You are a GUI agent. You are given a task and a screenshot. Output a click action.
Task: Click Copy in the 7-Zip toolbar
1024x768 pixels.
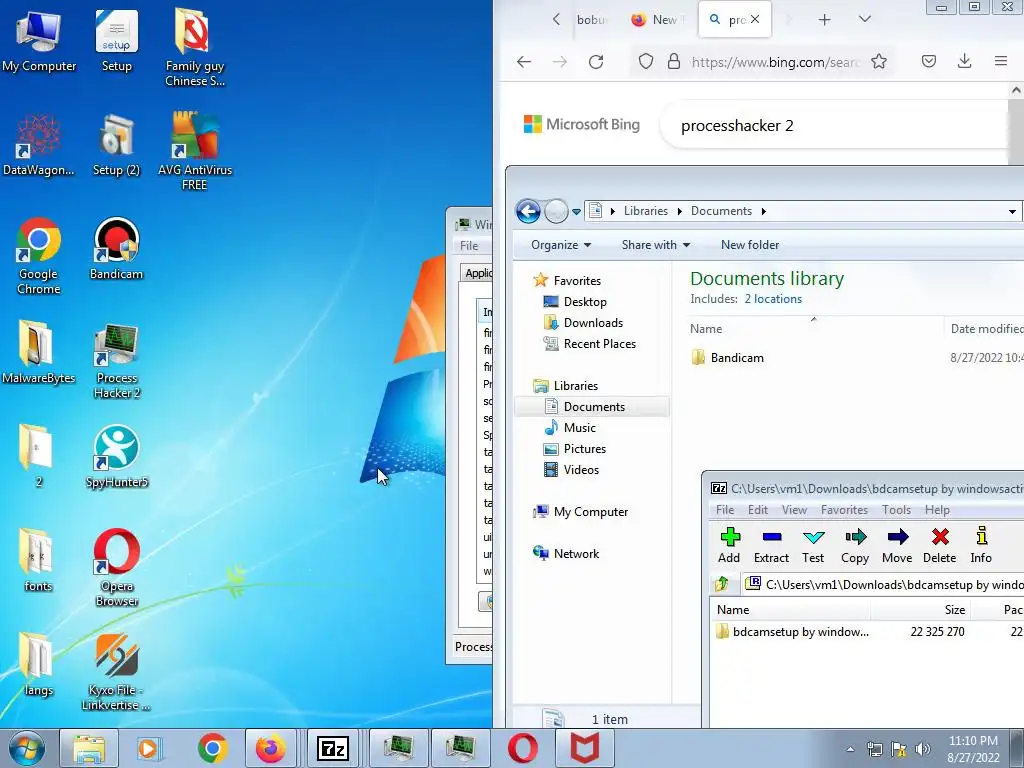tap(855, 545)
